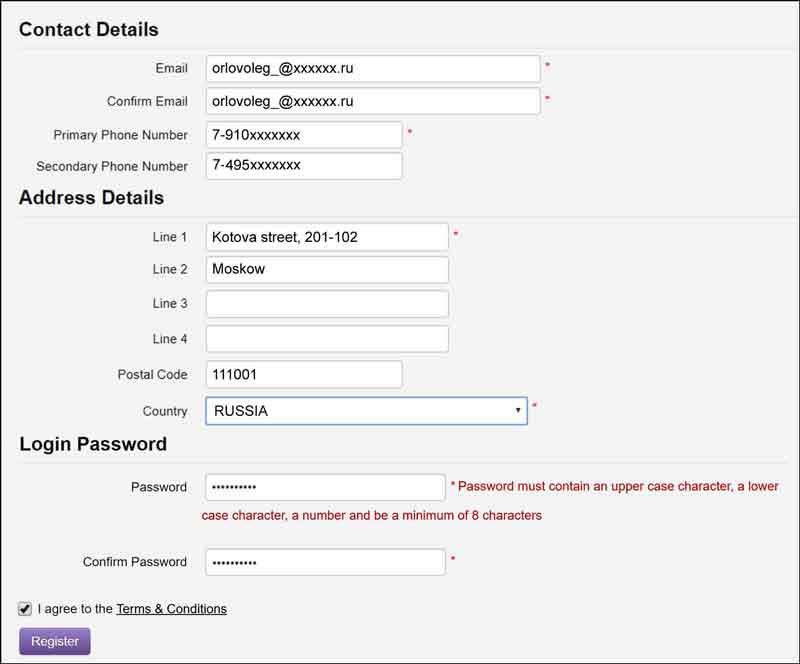Image resolution: width=800 pixels, height=664 pixels.
Task: Select the Confirm Password field
Action: tap(326, 562)
